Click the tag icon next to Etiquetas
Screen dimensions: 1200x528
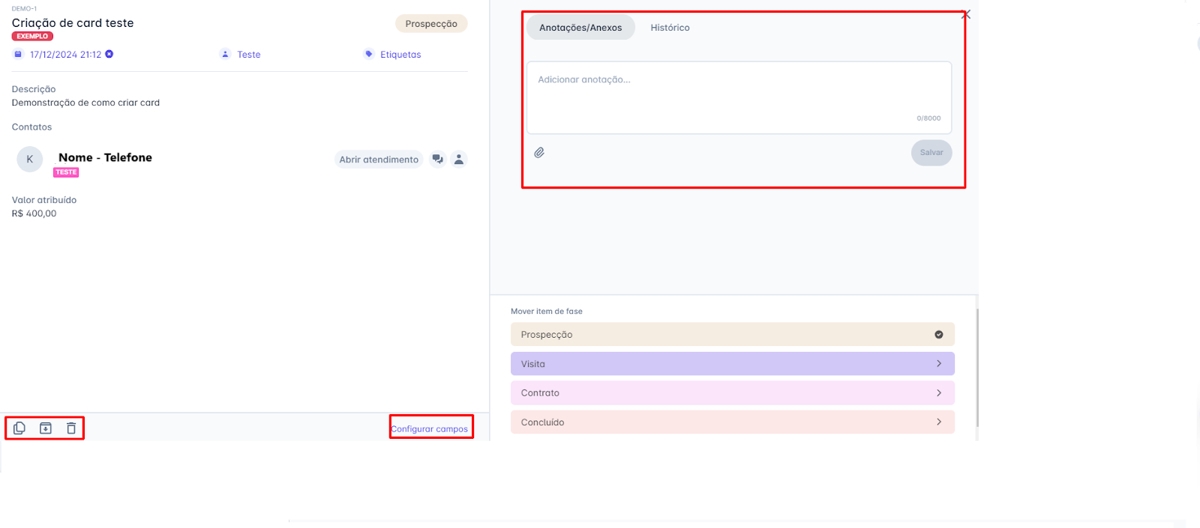(369, 54)
